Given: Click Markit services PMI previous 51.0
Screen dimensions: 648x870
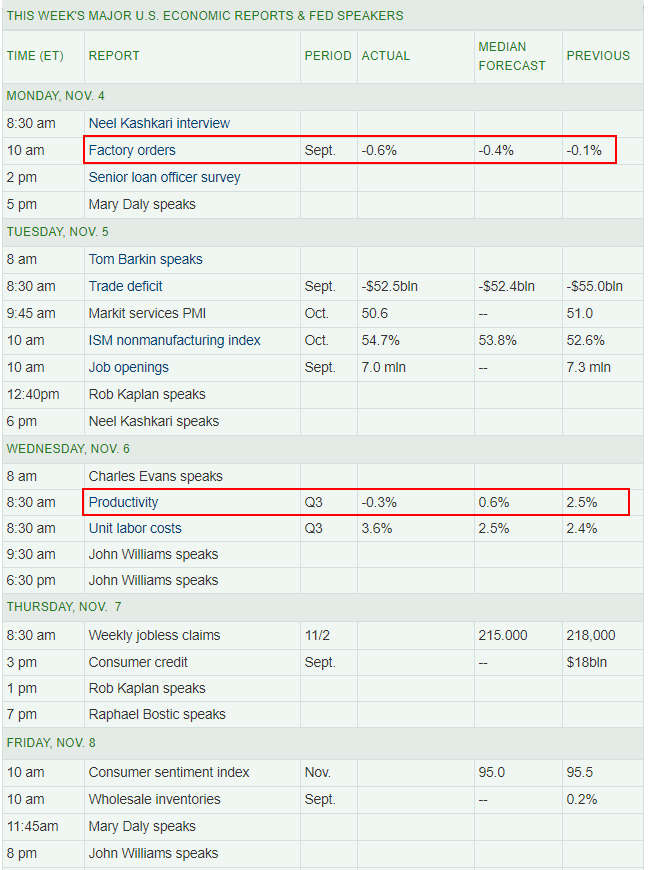Looking at the screenshot, I should [x=579, y=313].
